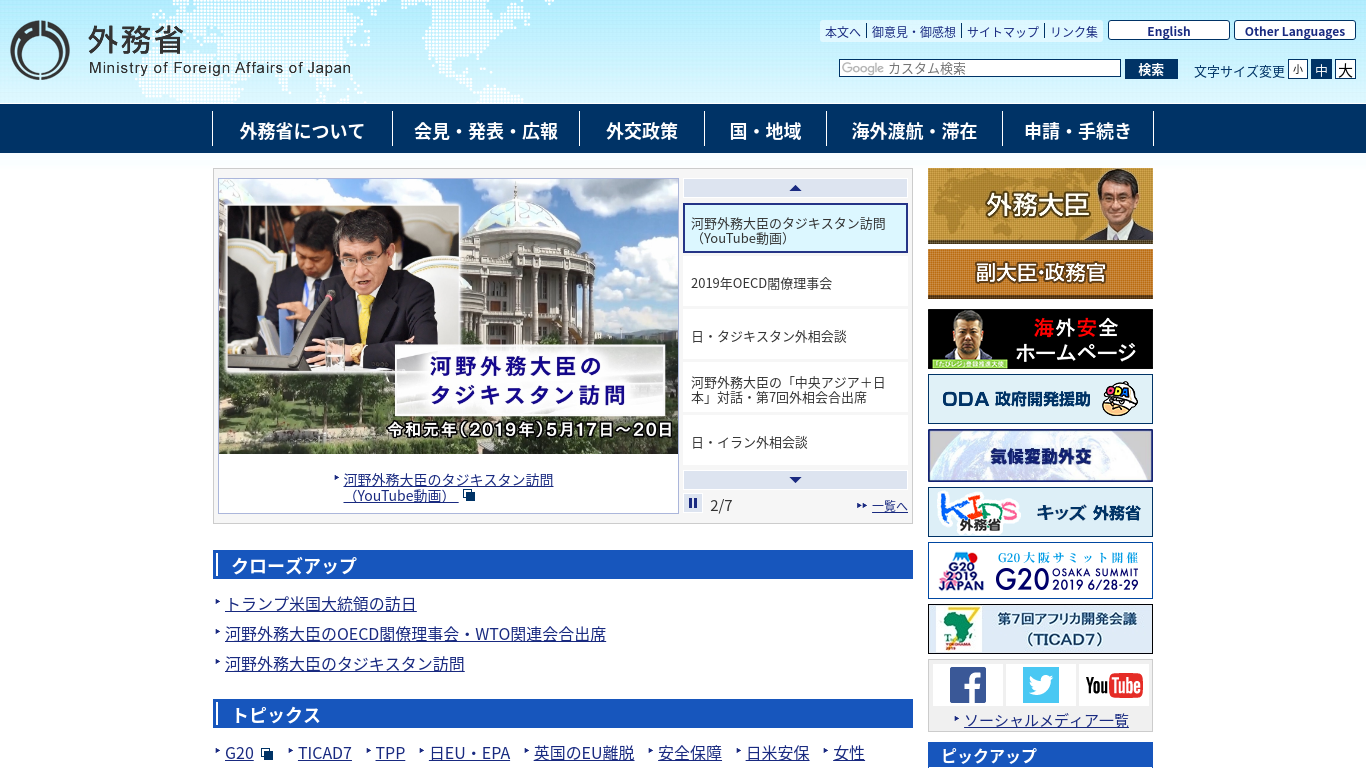Open 安全保障 topic link
The height and width of the screenshot is (768, 1366).
tap(690, 753)
